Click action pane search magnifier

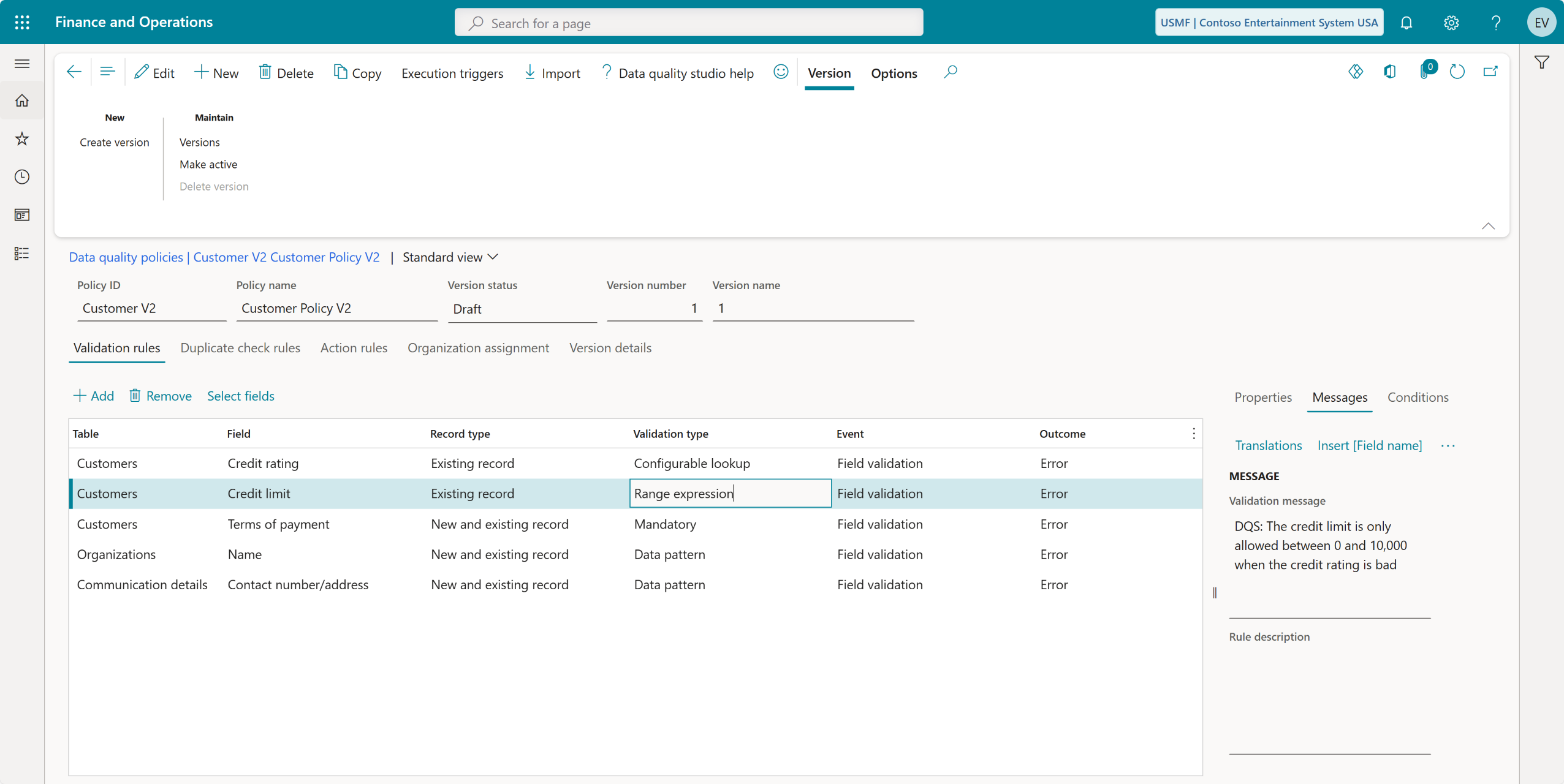[950, 72]
